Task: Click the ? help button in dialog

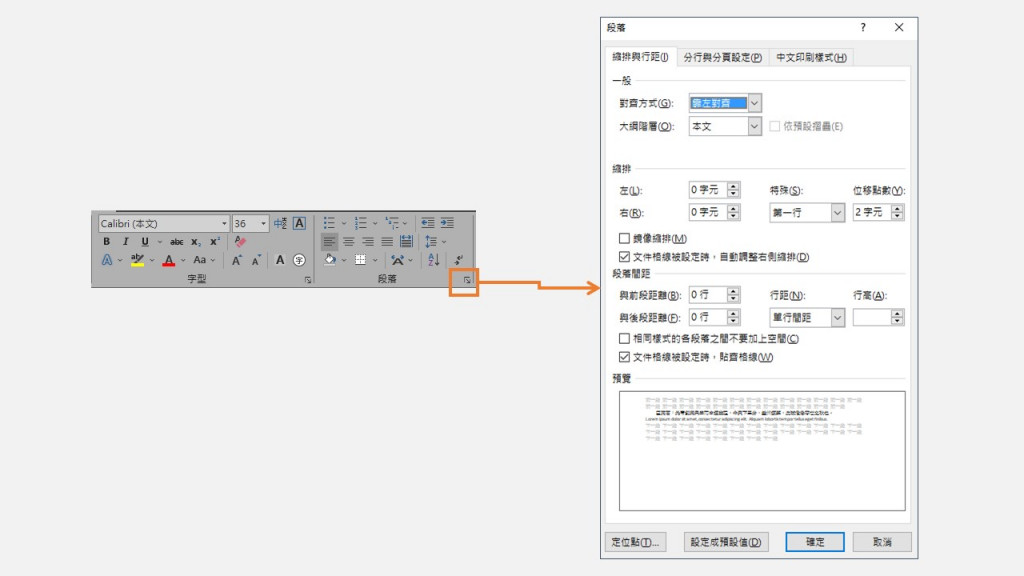Action: [863, 27]
